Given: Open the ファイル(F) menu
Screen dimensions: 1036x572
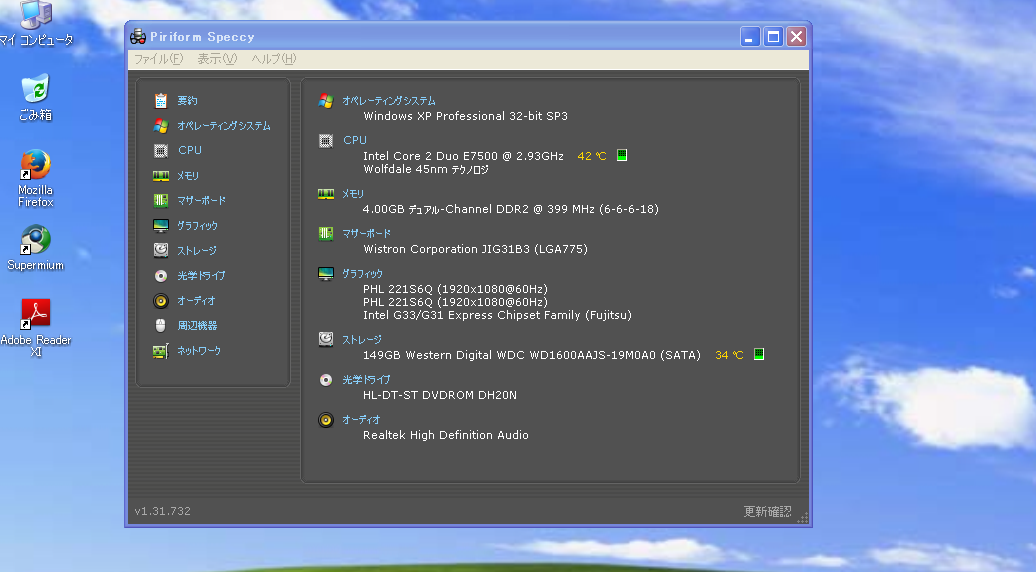Looking at the screenshot, I should pyautogui.click(x=159, y=59).
